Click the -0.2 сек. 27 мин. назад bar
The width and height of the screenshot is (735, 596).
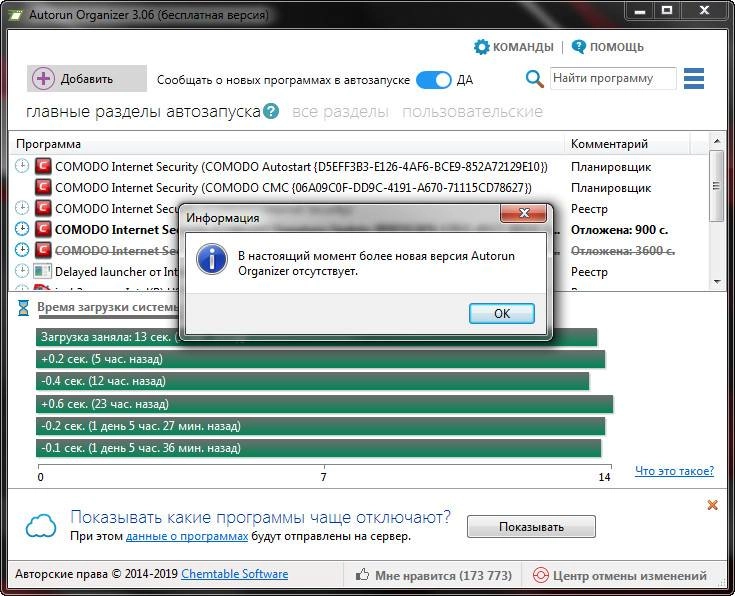coord(321,426)
